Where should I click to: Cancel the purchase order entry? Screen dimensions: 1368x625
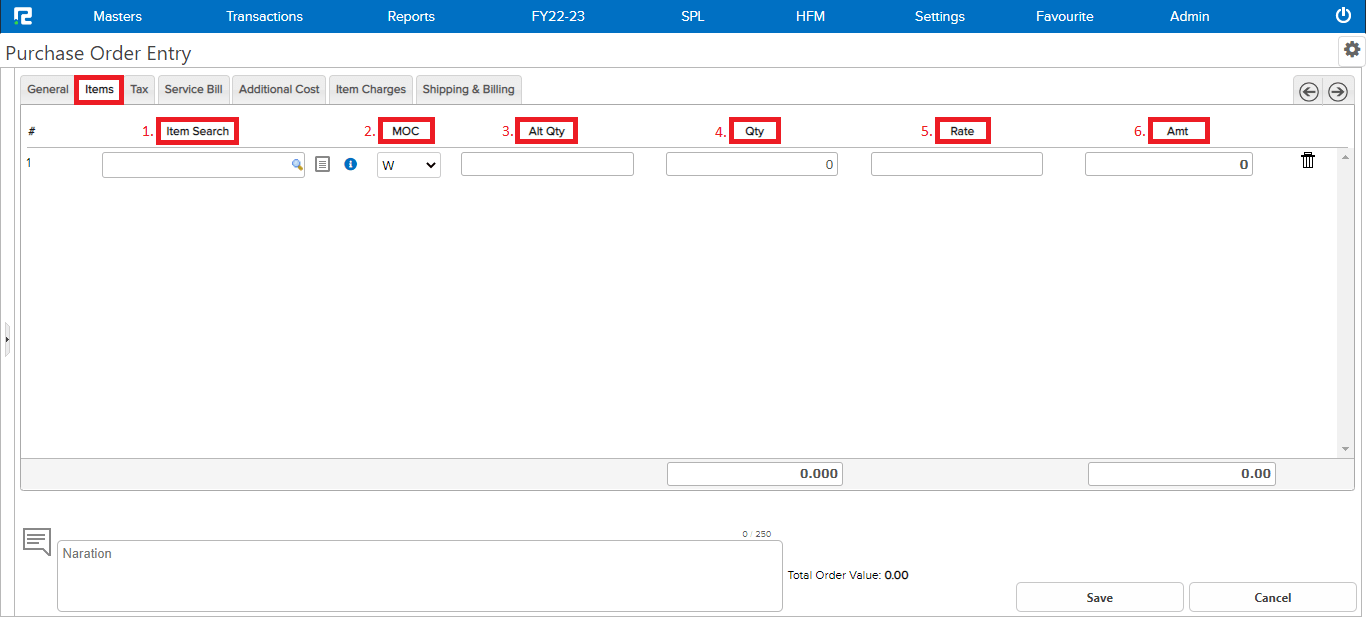pos(1272,597)
